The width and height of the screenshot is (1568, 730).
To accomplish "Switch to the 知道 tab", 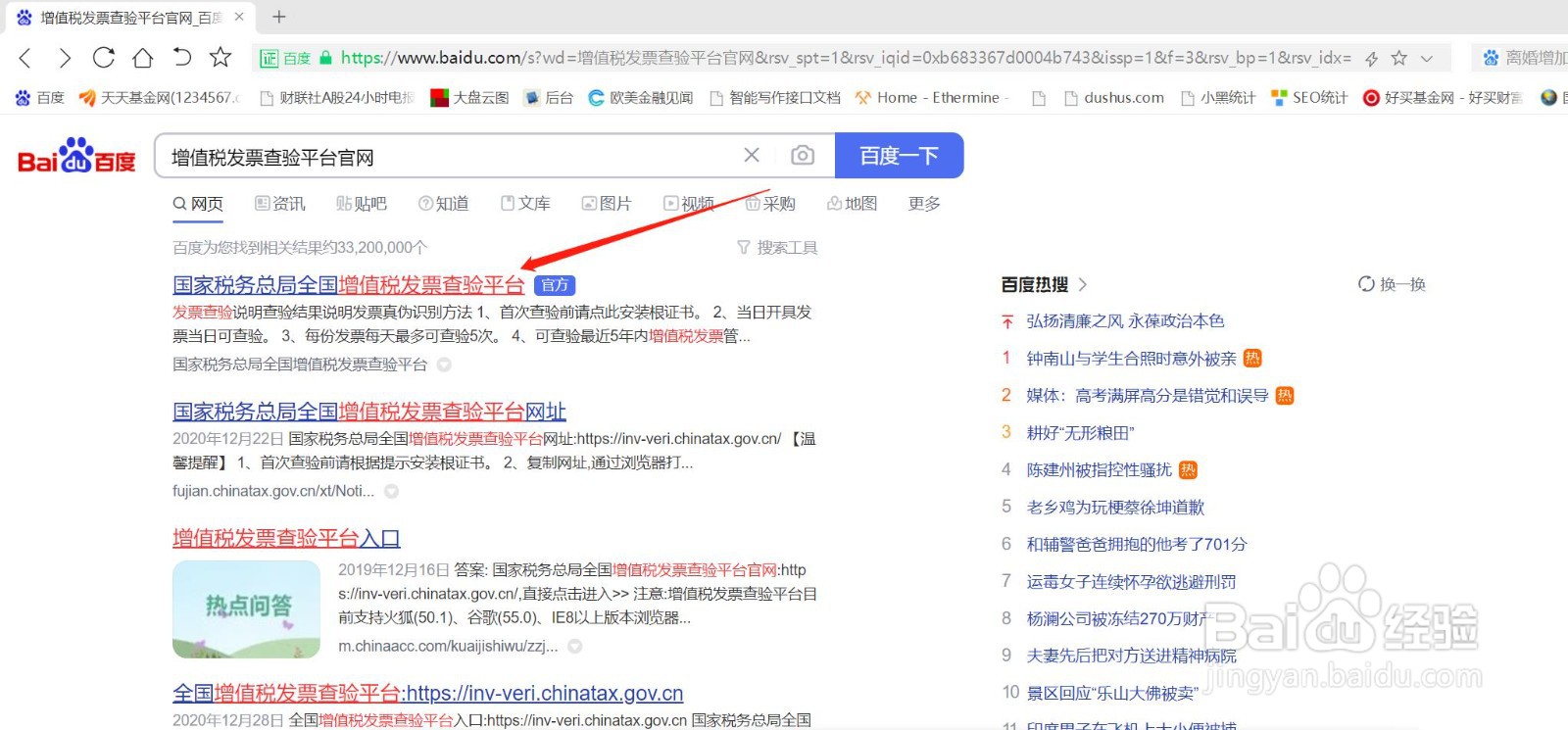I will pyautogui.click(x=443, y=204).
